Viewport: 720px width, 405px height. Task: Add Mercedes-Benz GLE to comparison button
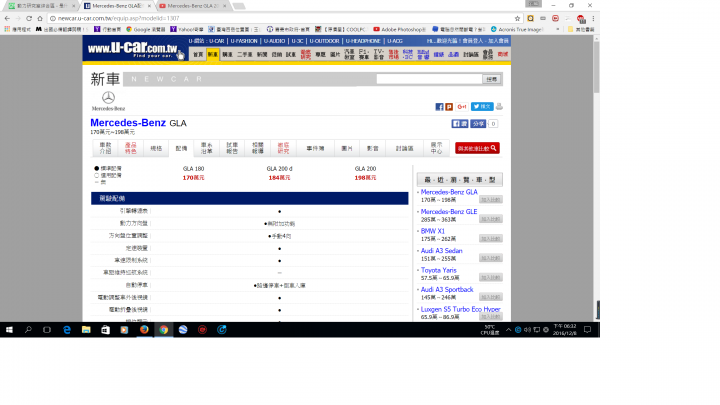tap(490, 219)
